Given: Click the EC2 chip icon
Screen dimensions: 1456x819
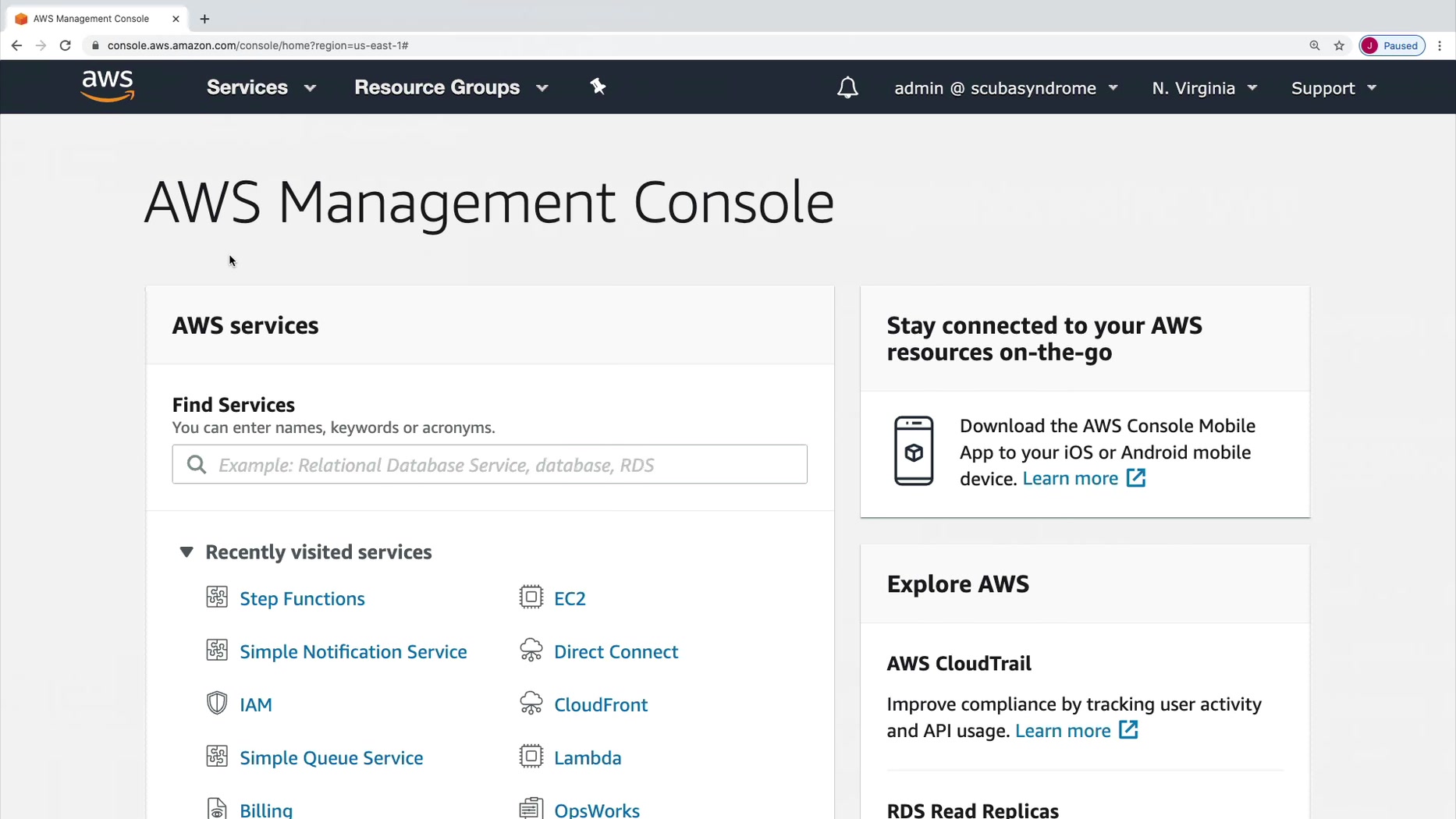Looking at the screenshot, I should point(531,597).
